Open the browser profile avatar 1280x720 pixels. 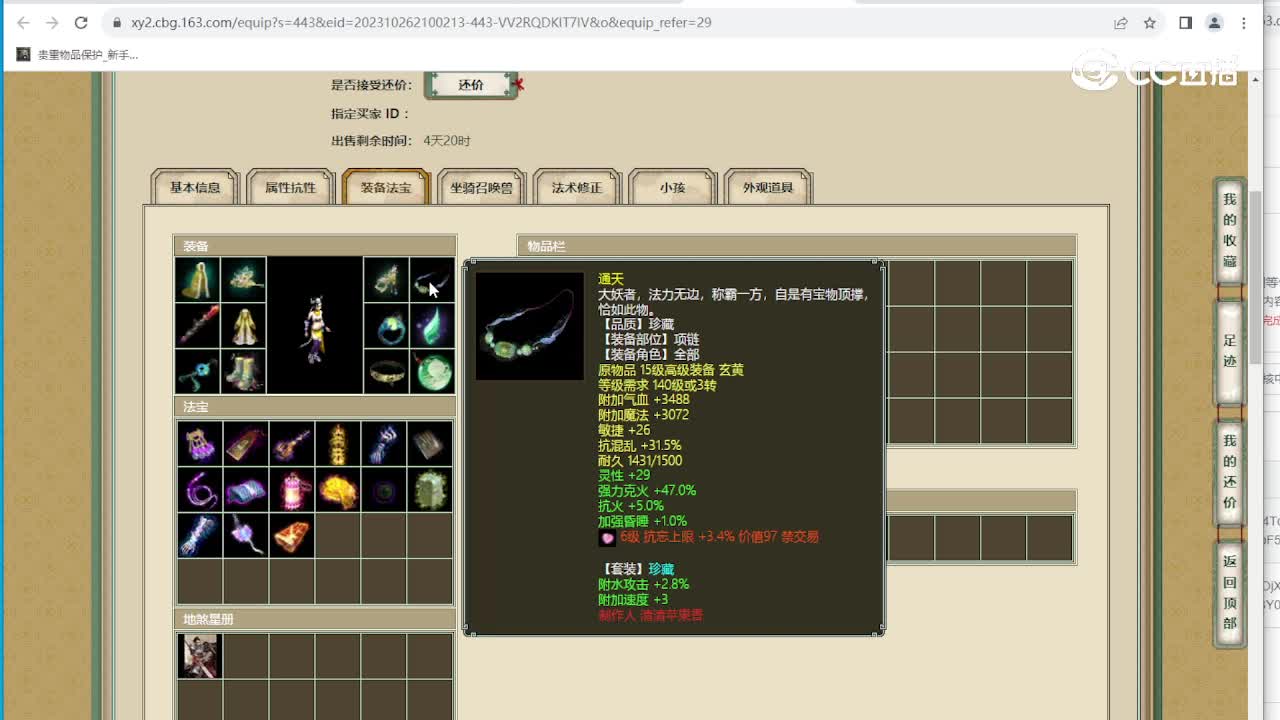(1215, 22)
